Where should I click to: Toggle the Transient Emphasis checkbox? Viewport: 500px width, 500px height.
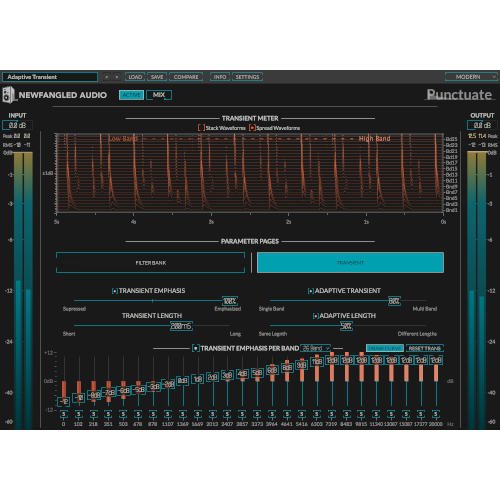115,291
